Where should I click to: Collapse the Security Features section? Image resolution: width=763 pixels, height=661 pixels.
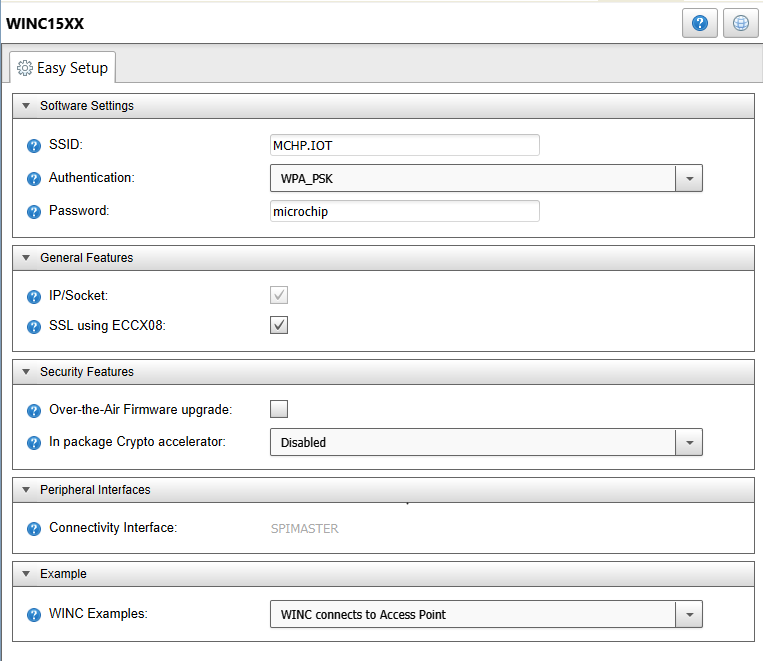click(26, 372)
